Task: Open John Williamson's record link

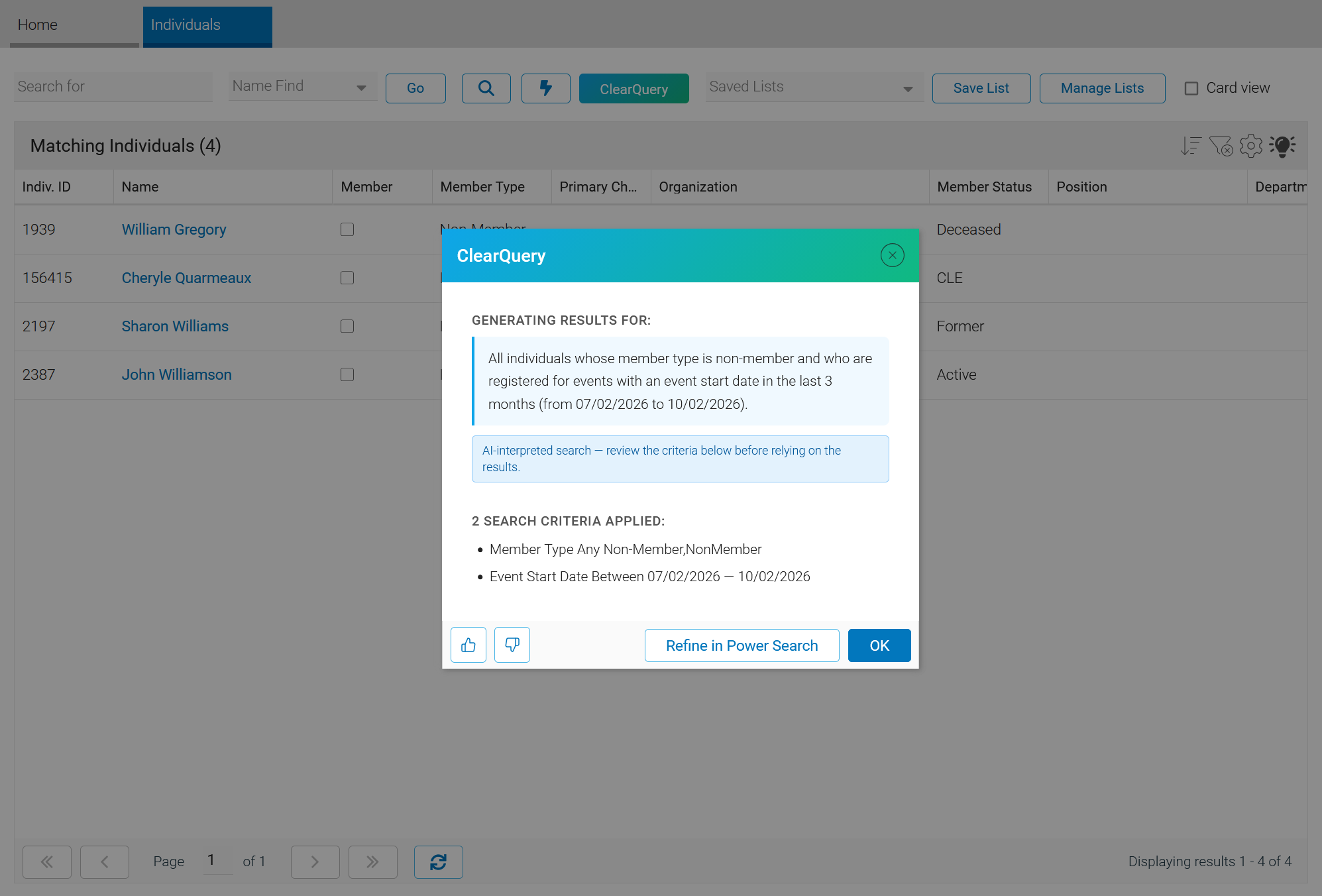Action: [x=177, y=374]
